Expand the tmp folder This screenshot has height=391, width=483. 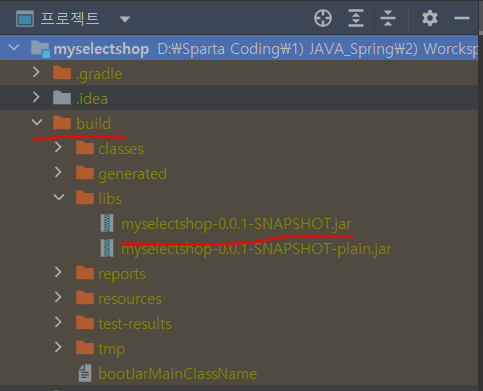58,347
